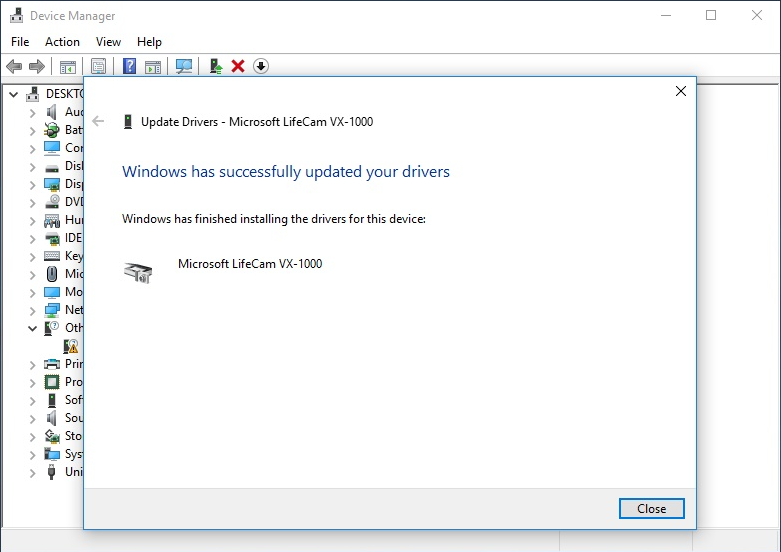Expand the Monitors tree node
Image resolution: width=781 pixels, height=552 pixels.
coord(32,292)
